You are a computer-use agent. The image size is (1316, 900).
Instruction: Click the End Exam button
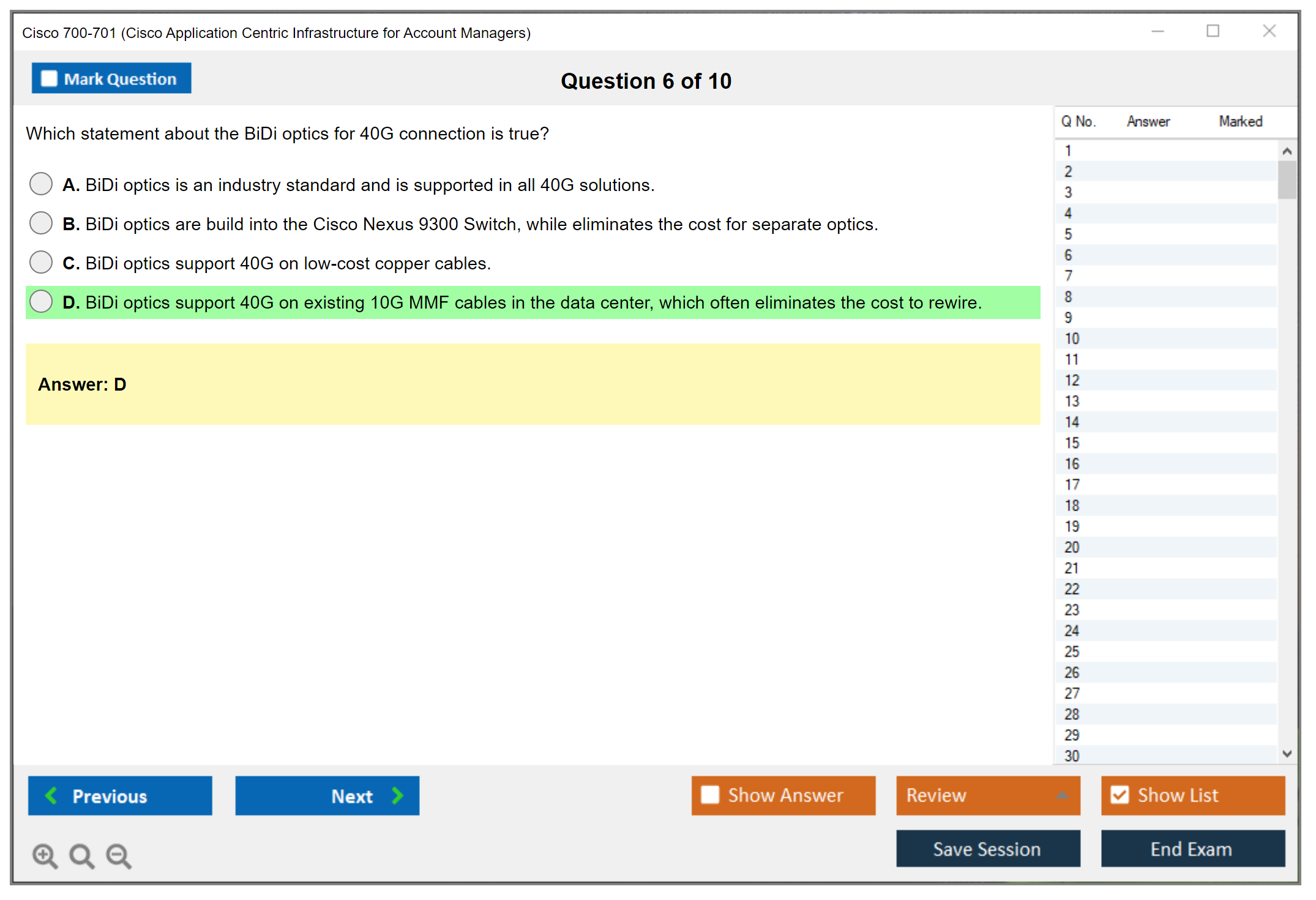[1192, 849]
